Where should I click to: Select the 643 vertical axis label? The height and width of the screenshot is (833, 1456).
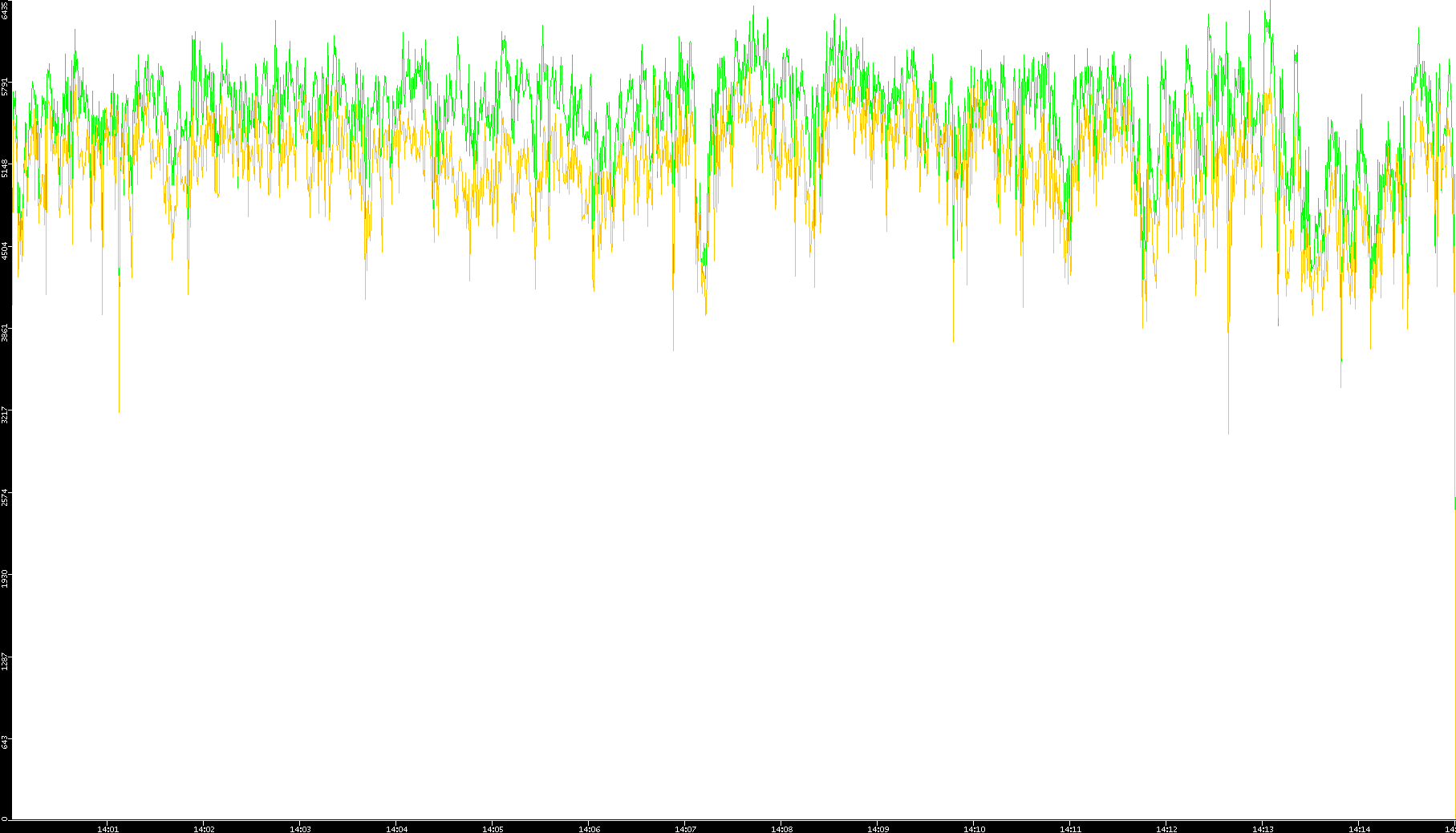pyautogui.click(x=5, y=743)
